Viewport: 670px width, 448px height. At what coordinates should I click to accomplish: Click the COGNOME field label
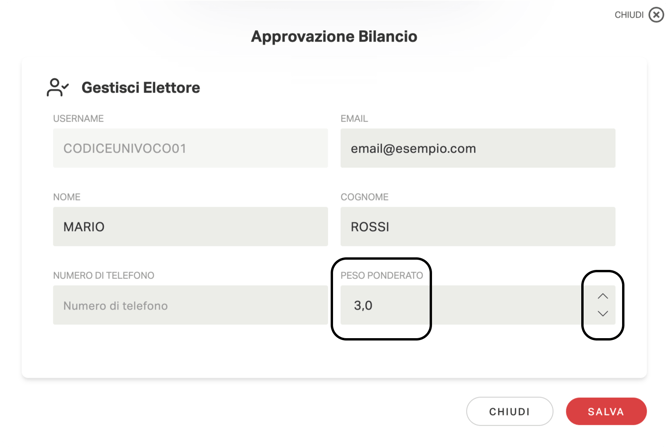[x=364, y=197]
